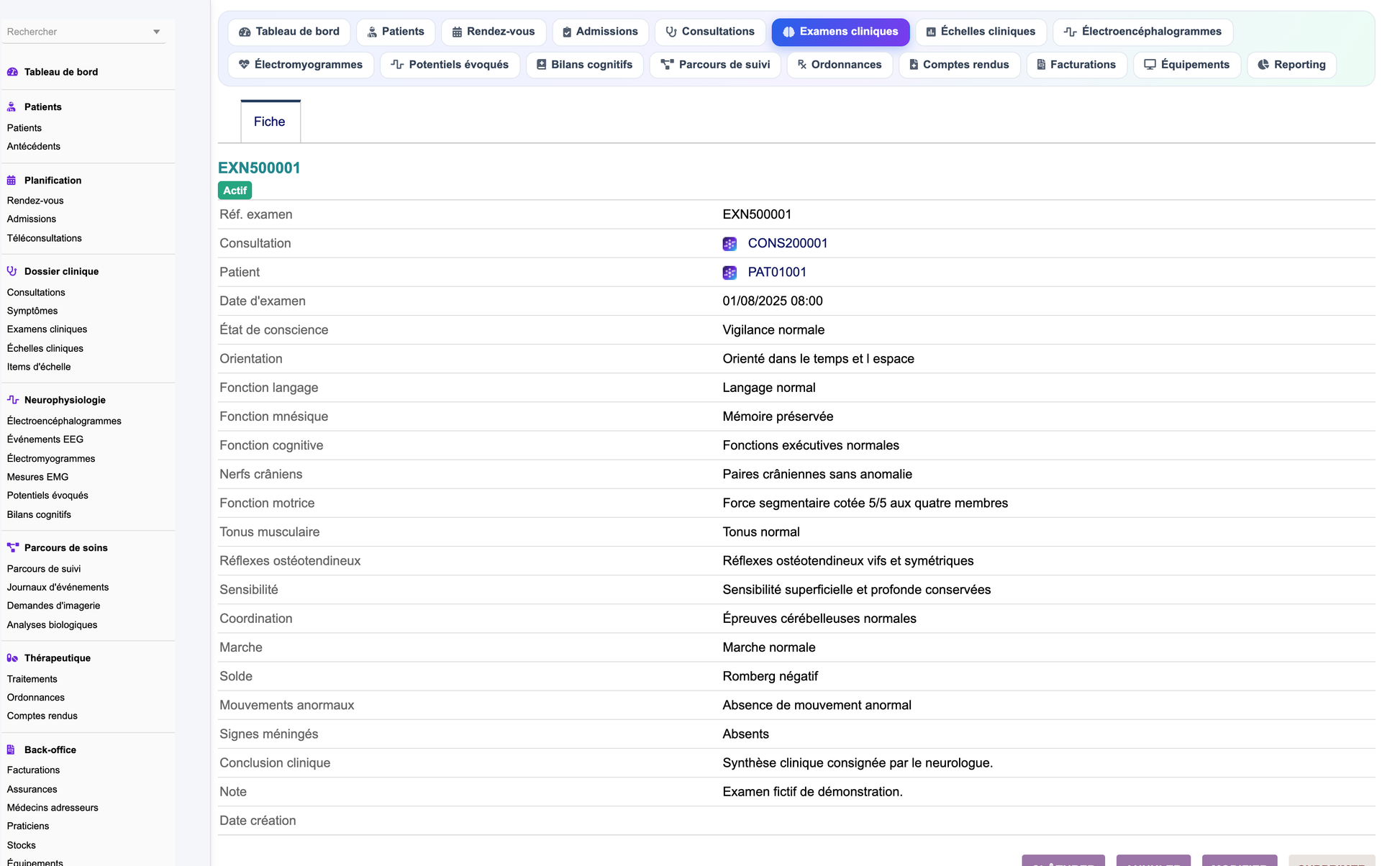Screen dimensions: 1400x866
Task: Click the document icon on Comptes rendus tab
Action: pos(914,65)
